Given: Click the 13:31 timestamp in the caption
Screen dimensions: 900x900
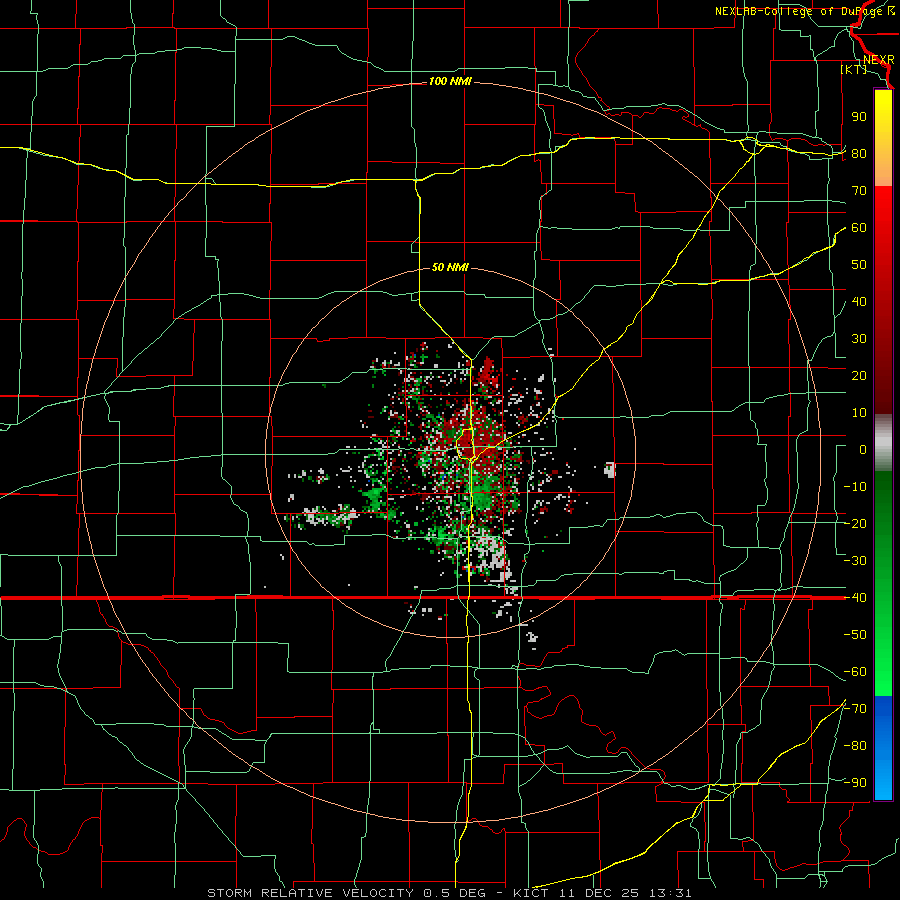Looking at the screenshot, I should [670, 893].
